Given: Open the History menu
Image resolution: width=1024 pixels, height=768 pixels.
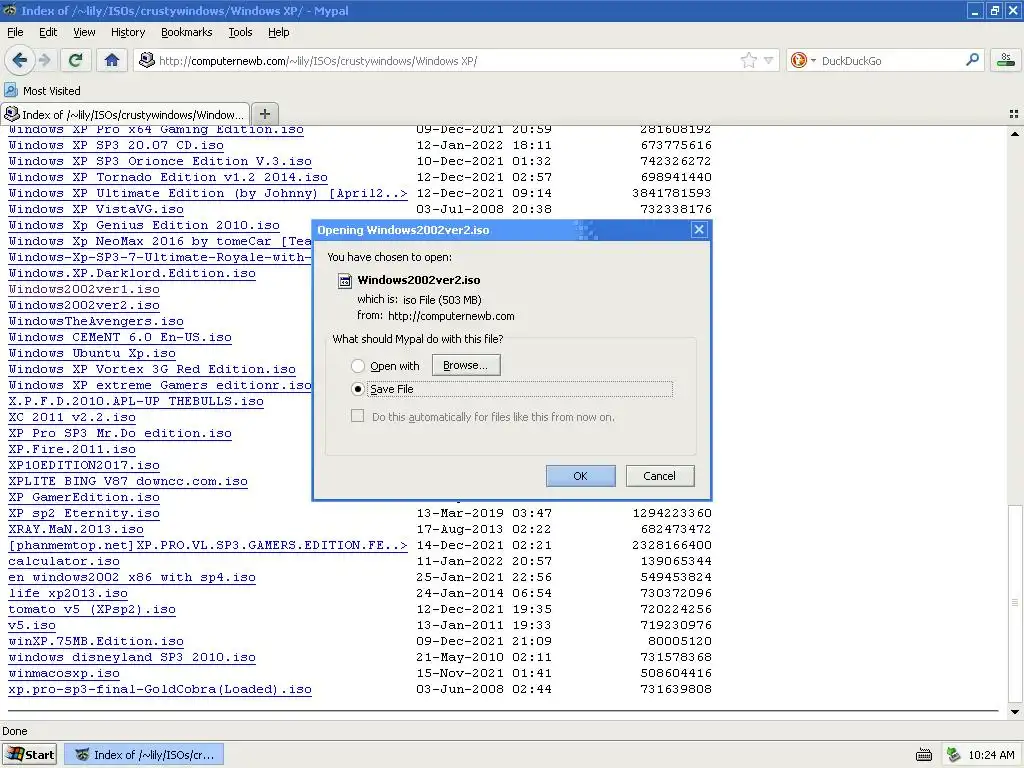Looking at the screenshot, I should point(128,32).
